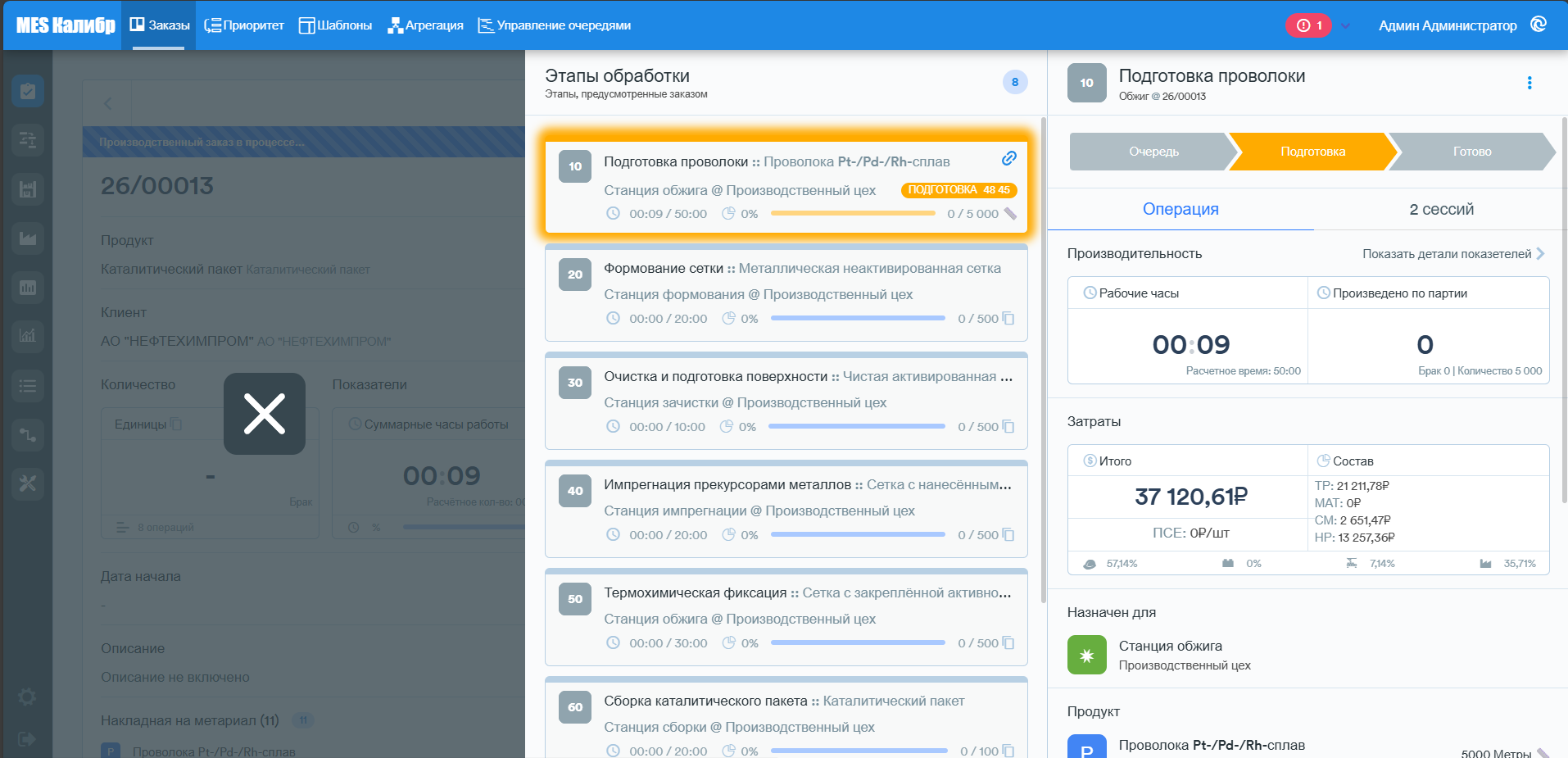Click the sliders sidebar icon
The height and width of the screenshot is (758, 1568).
coord(28,140)
